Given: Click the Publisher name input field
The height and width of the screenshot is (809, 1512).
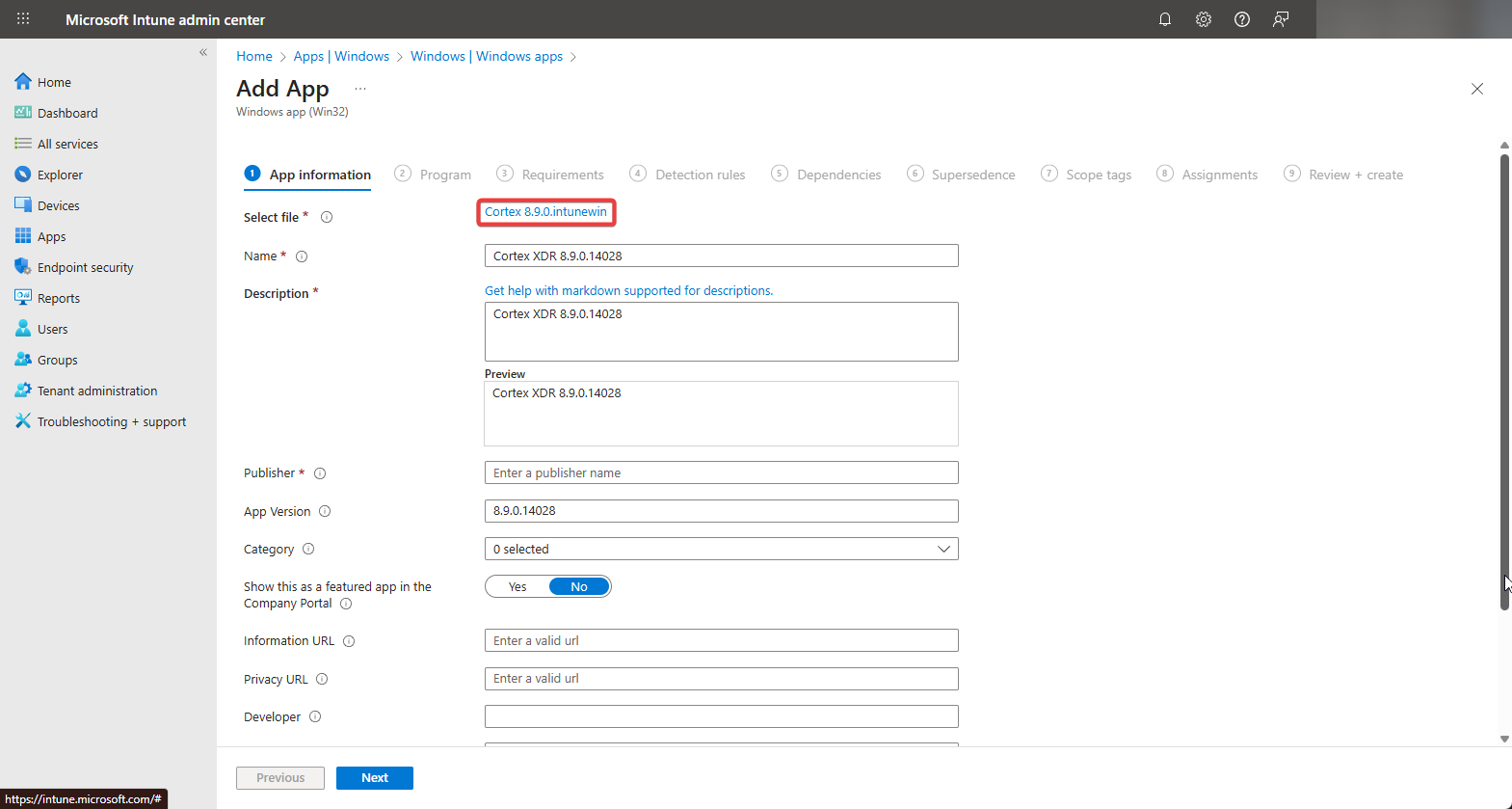Looking at the screenshot, I should (721, 472).
